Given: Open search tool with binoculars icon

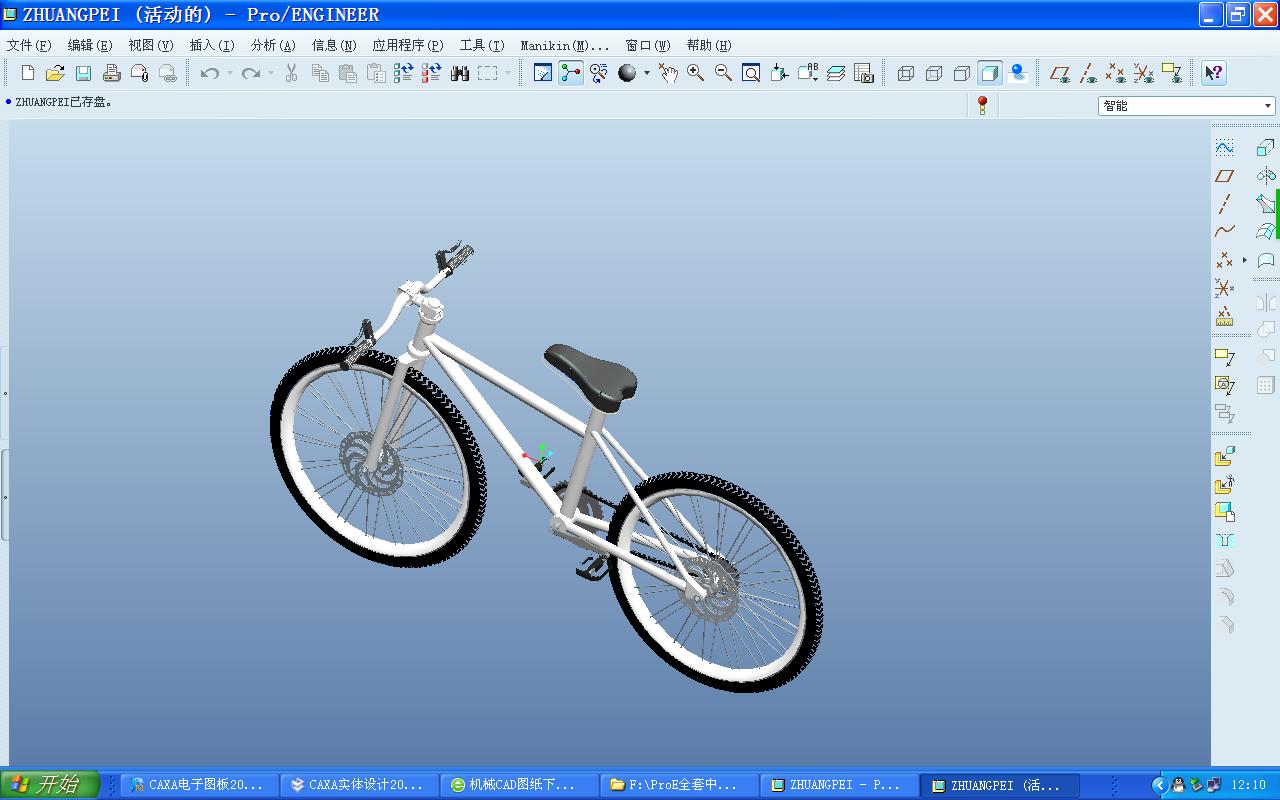Looking at the screenshot, I should (460, 73).
